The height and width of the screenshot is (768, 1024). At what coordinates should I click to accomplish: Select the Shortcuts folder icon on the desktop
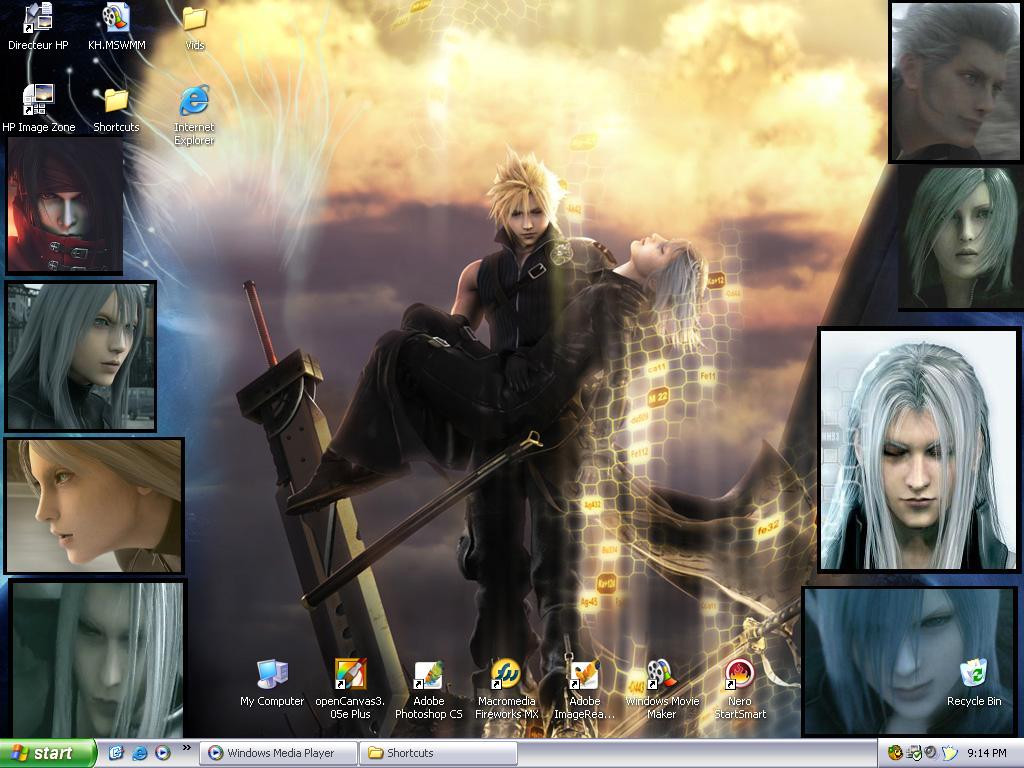116,110
